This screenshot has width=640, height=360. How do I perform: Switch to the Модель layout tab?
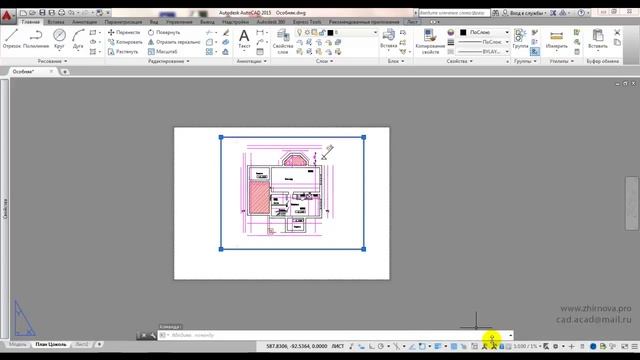(18, 345)
